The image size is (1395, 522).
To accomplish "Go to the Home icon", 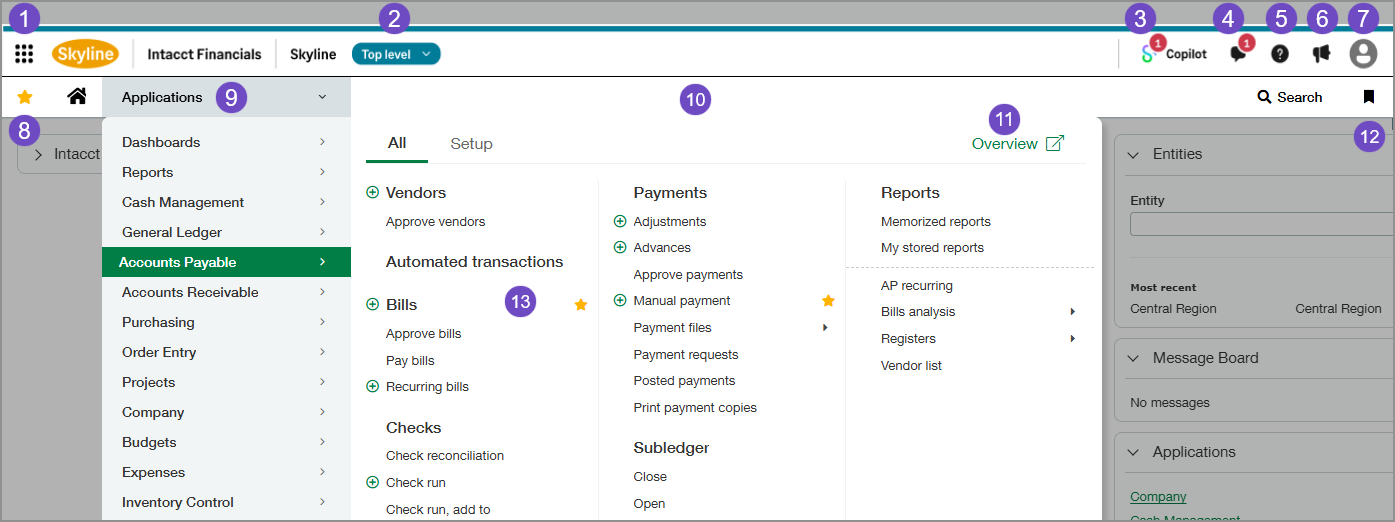I will coord(76,97).
